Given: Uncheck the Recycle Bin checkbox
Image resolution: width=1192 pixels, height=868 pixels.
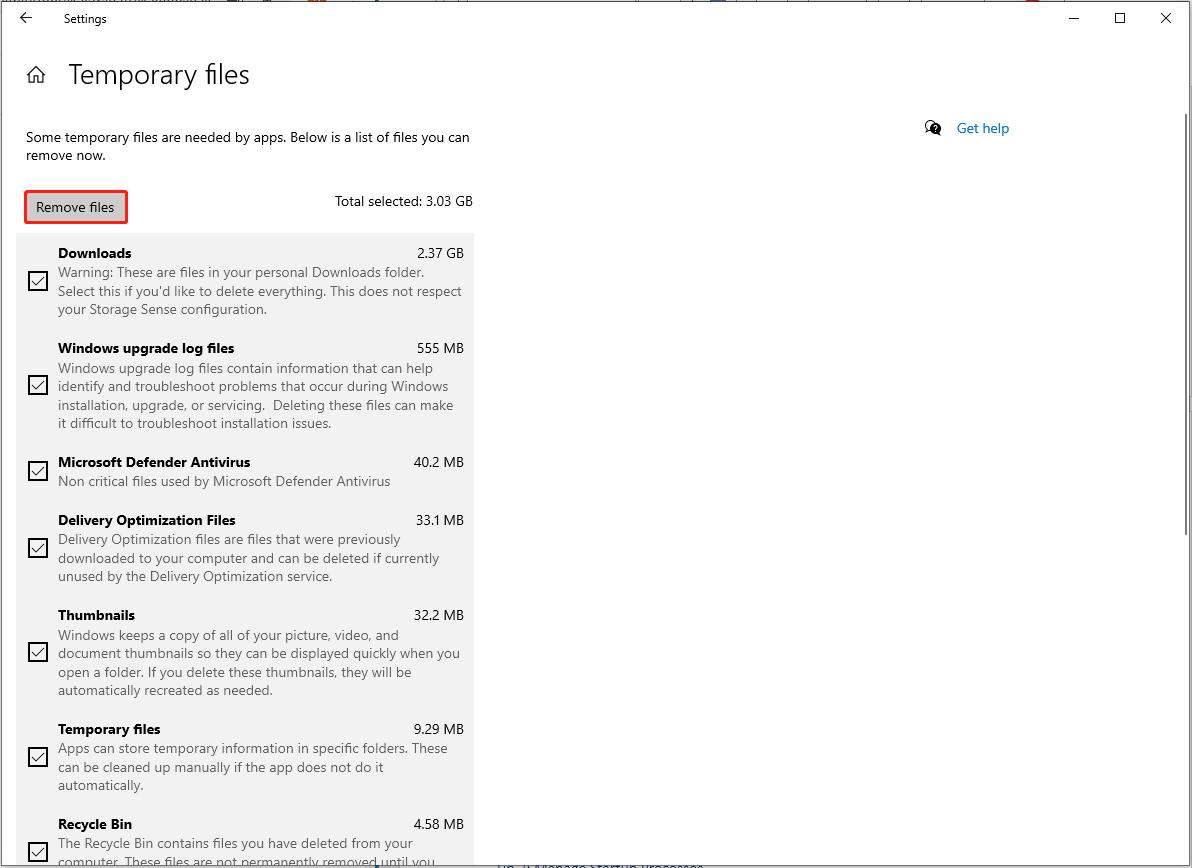Looking at the screenshot, I should click(x=37, y=852).
